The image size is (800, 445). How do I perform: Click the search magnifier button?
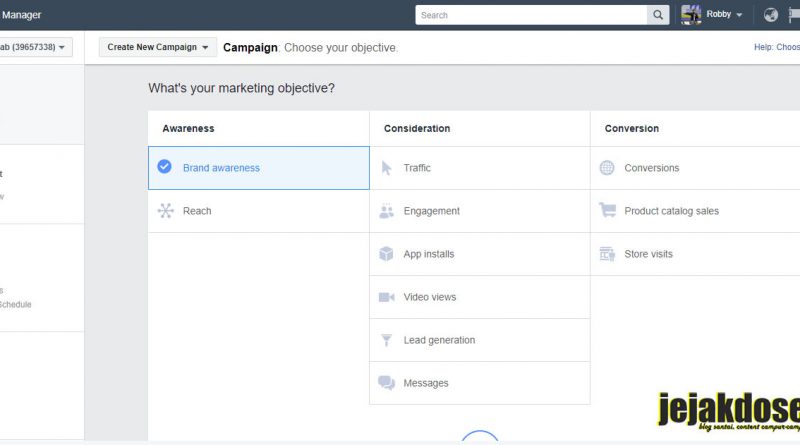pyautogui.click(x=658, y=15)
